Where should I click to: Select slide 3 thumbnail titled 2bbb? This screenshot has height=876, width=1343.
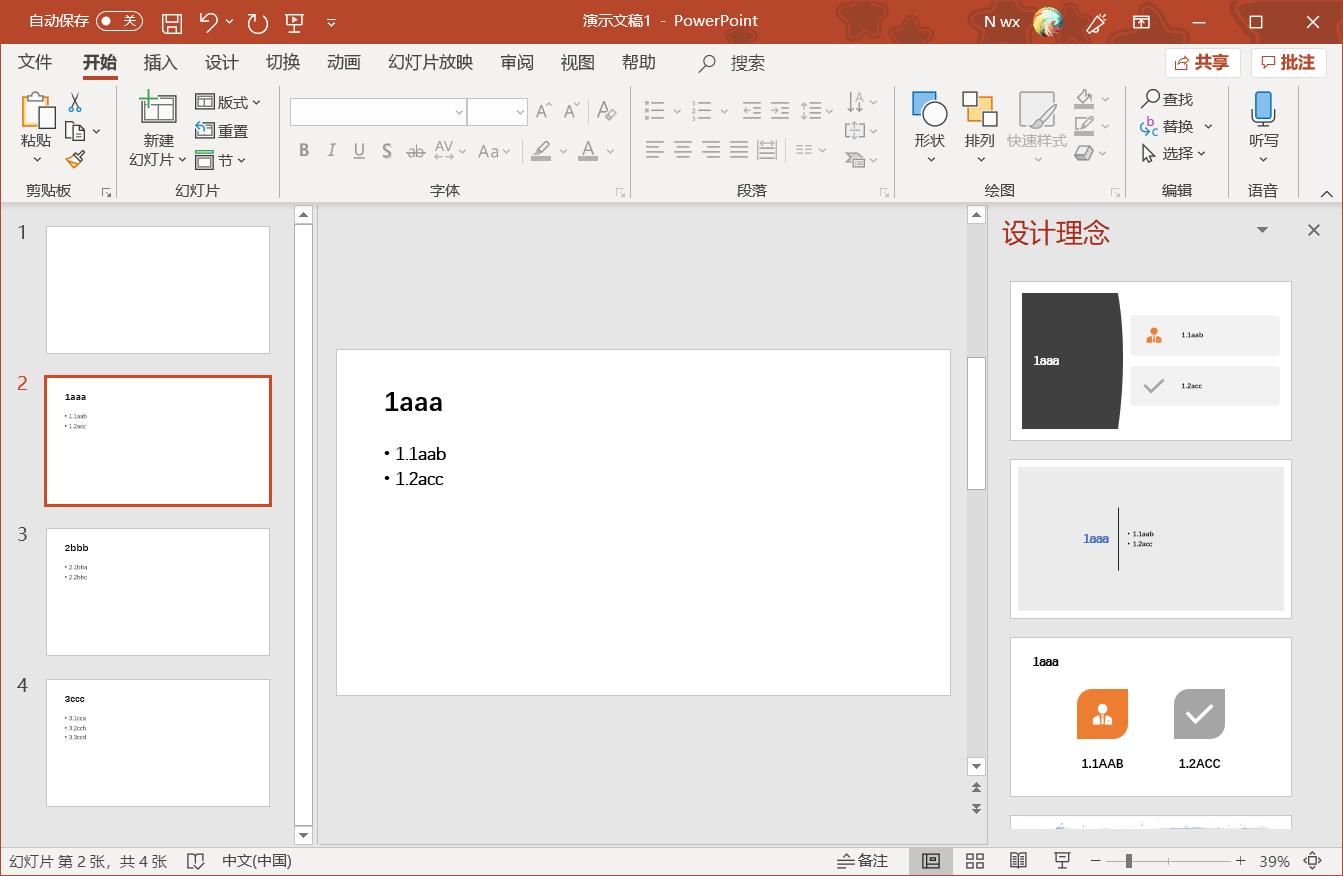(158, 591)
